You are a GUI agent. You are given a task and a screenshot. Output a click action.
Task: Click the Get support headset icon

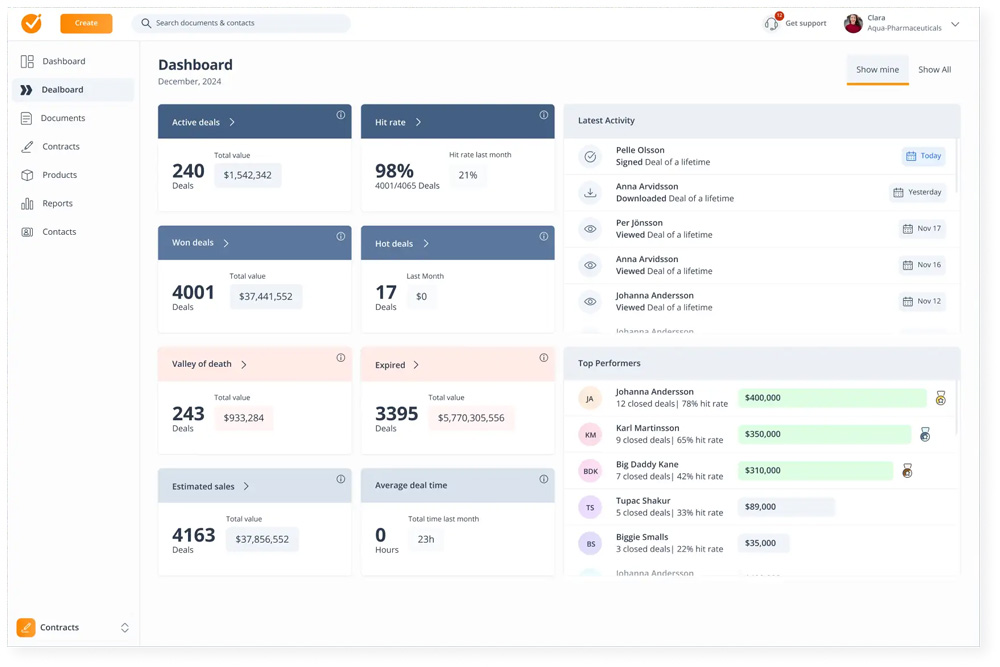[771, 23]
